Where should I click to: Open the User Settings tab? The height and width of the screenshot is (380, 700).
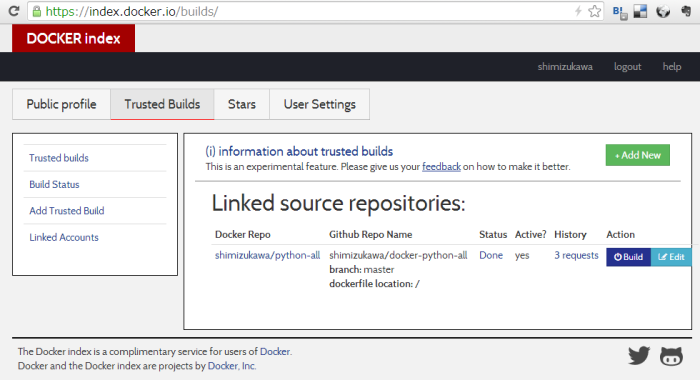point(320,104)
